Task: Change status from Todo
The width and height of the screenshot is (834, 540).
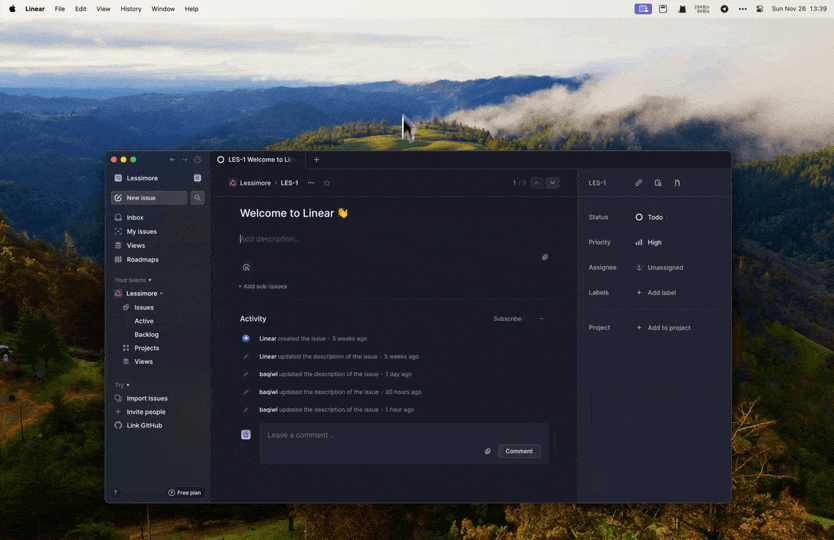Action: coord(649,218)
